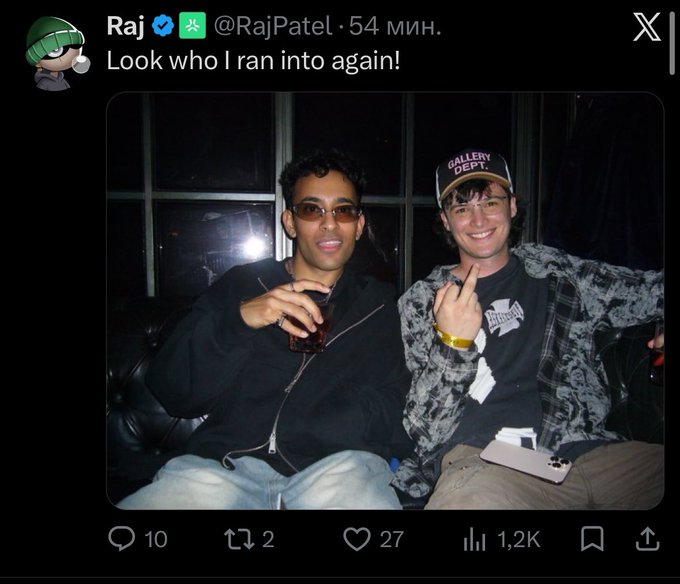Click the 1,2K views count
This screenshot has height=584, width=680.
[x=519, y=540]
